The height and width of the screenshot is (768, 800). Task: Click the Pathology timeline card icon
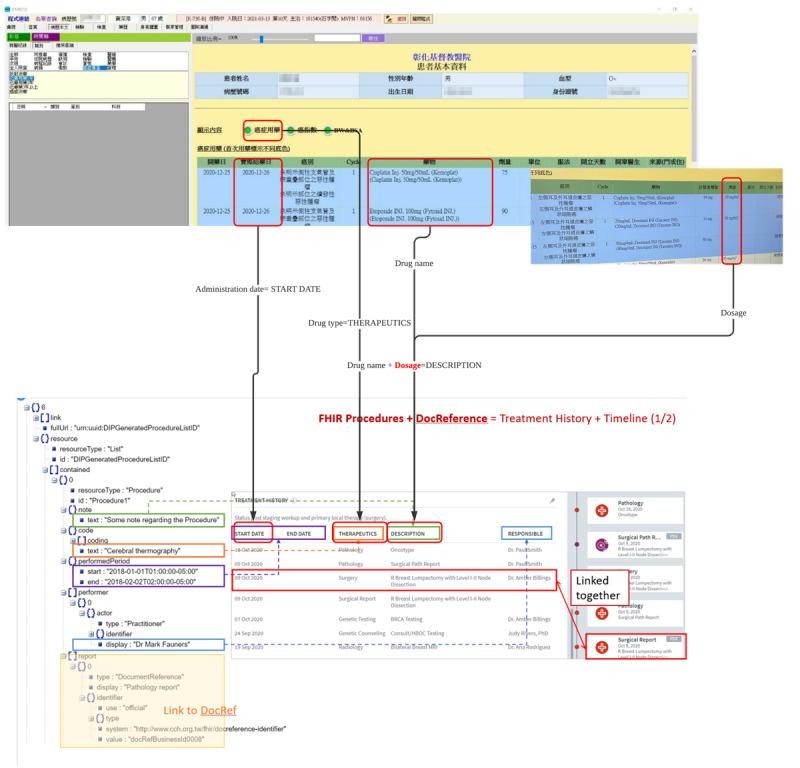click(x=602, y=509)
